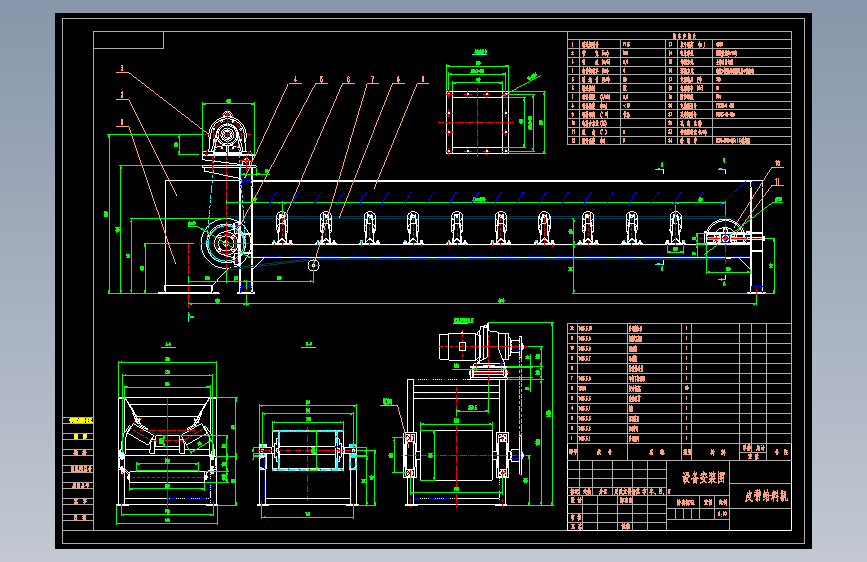Select the tail pulley at conveyor right end

pyautogui.click(x=725, y=237)
